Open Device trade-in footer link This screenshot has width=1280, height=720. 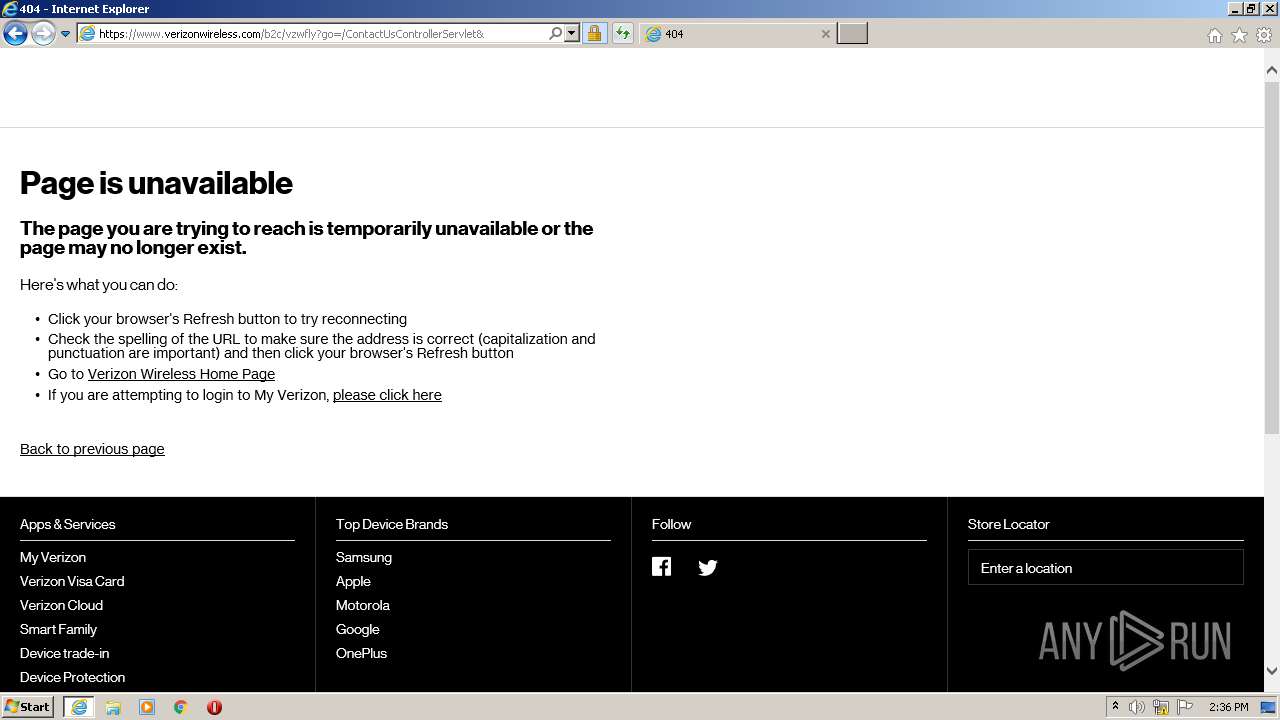point(65,653)
